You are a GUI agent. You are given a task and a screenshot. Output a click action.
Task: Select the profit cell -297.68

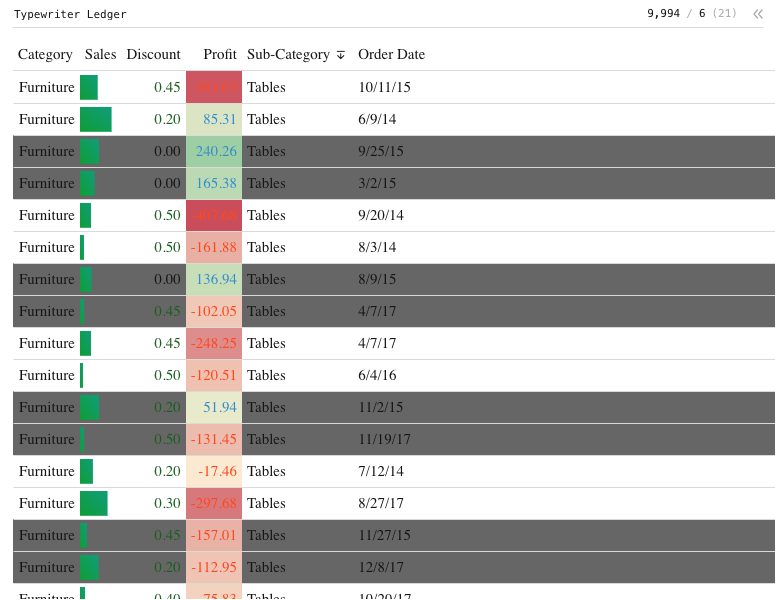(214, 503)
